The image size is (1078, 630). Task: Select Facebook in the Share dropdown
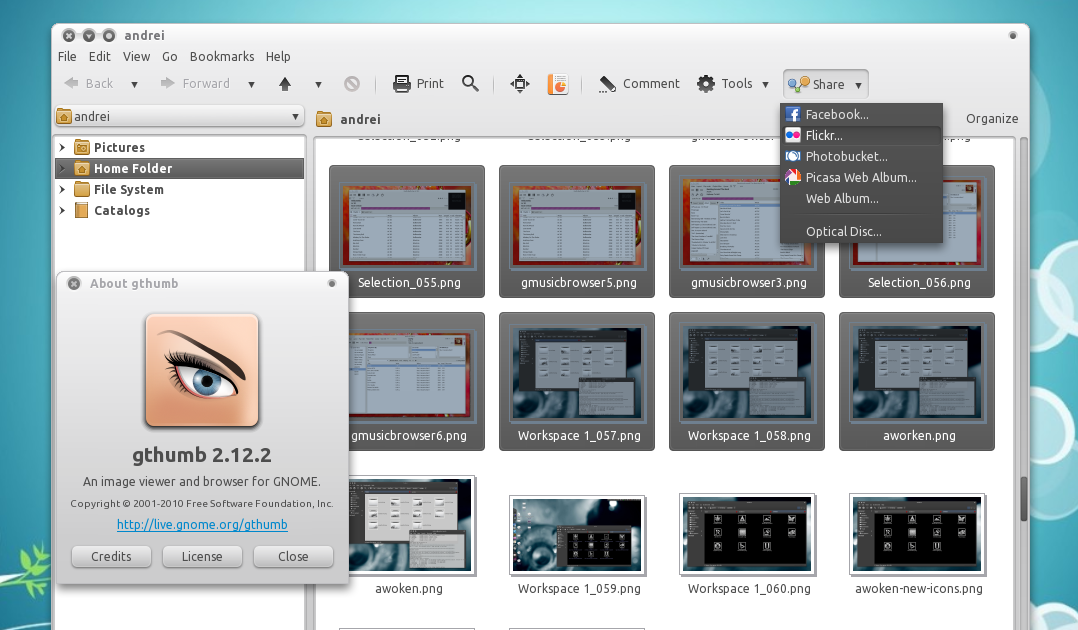click(x=836, y=114)
